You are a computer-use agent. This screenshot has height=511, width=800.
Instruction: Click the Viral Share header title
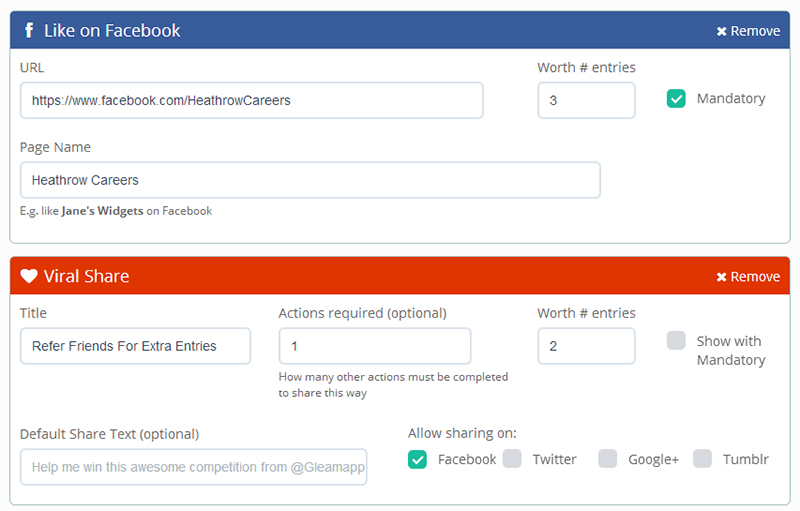pyautogui.click(x=86, y=276)
